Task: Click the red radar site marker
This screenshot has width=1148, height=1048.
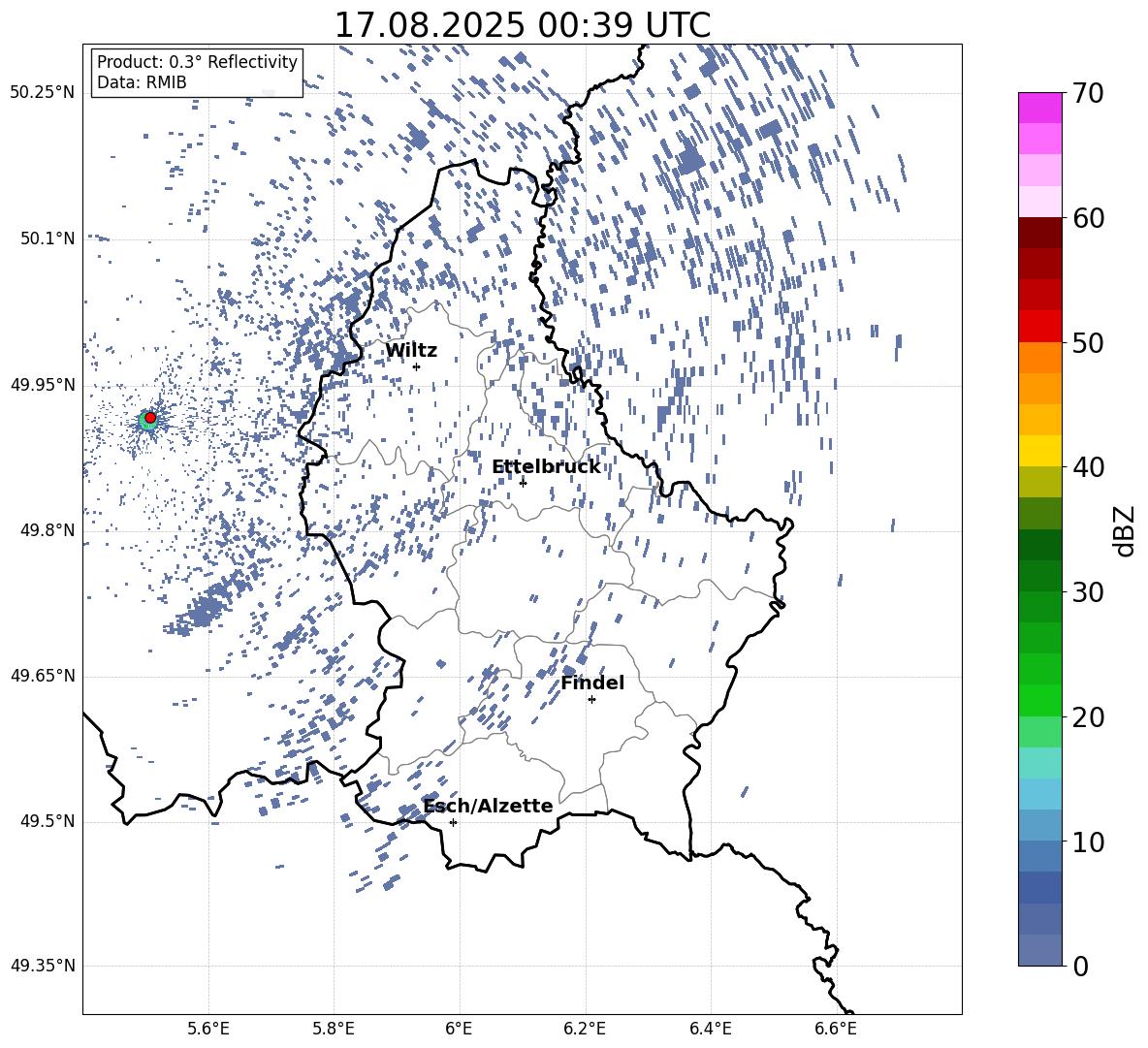Action: pos(150,418)
